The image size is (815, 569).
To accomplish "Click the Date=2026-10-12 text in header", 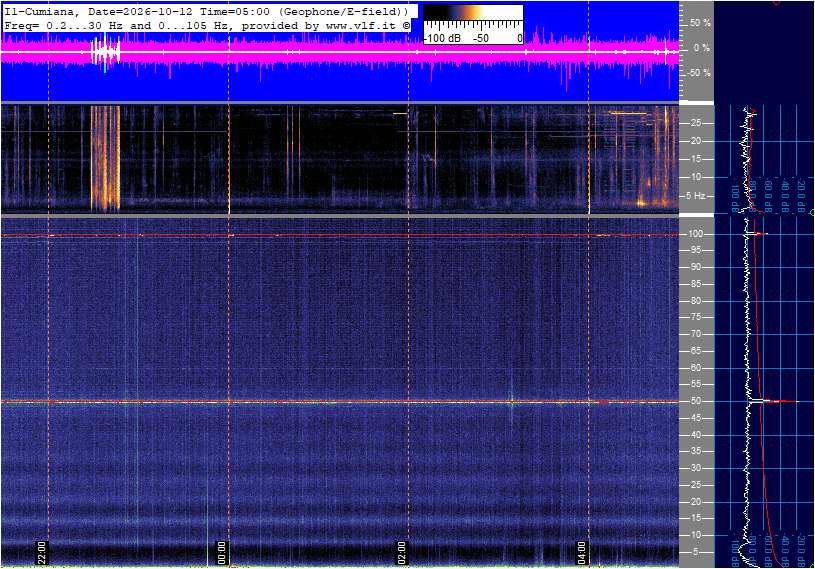I will pos(140,11).
